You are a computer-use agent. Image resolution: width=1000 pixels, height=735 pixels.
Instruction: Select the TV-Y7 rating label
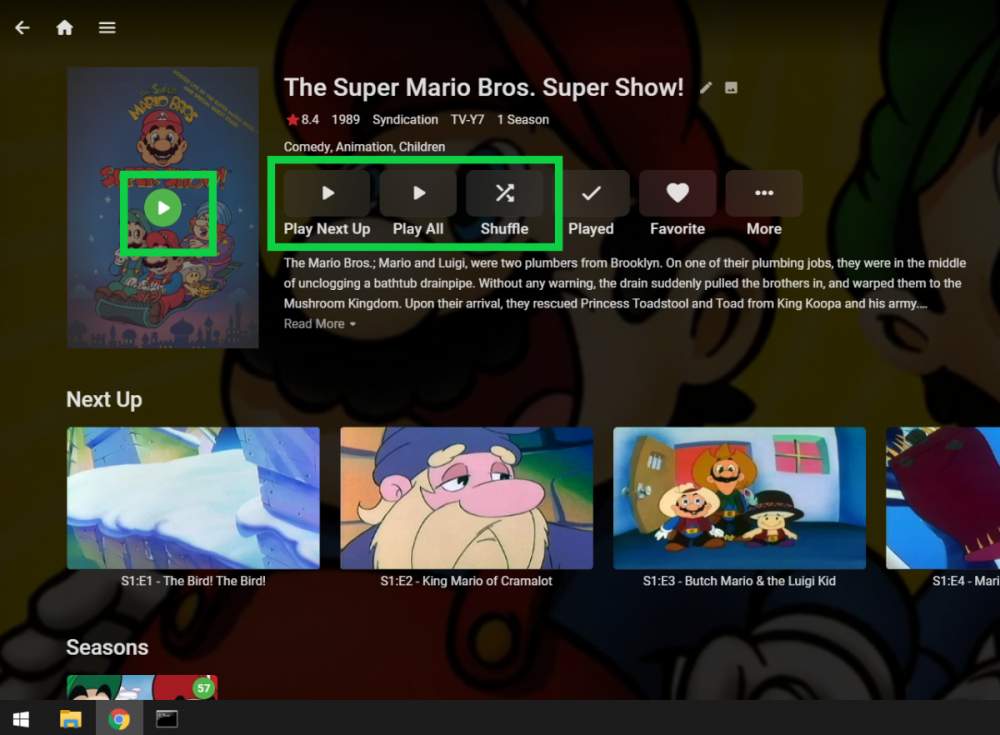click(466, 119)
